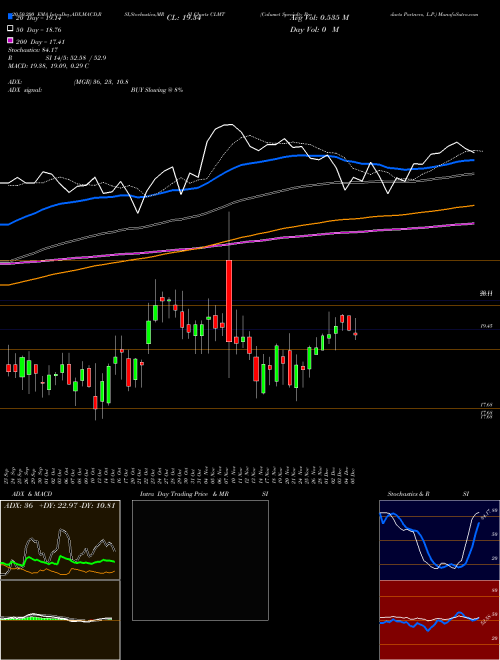The image size is (500, 660).
Task: Click the 'Stochastics & R' panel title
Action: tap(408, 494)
